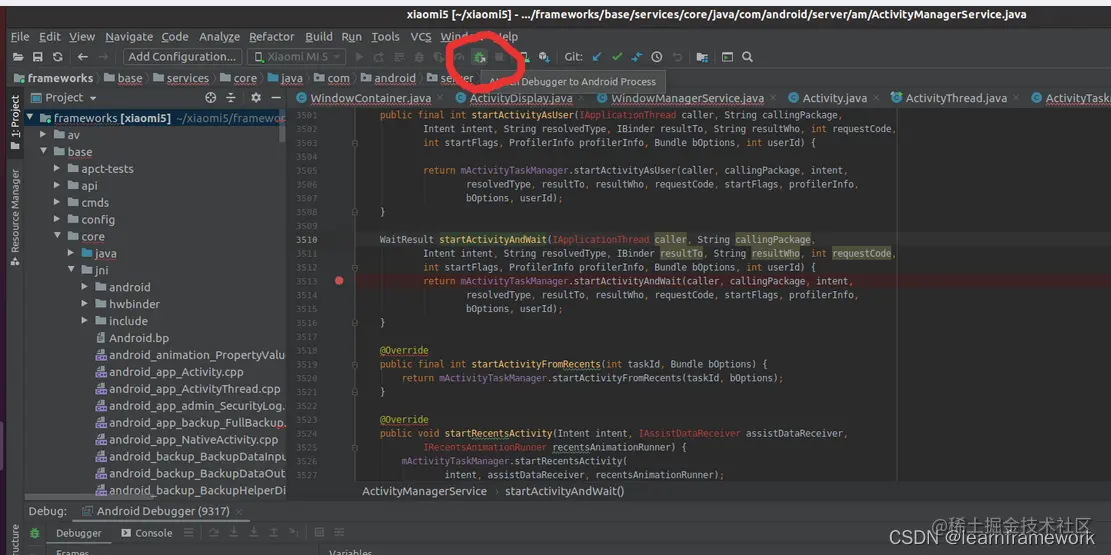
Task: Click the Project tree vertical scrollbar
Action: [x=283, y=127]
